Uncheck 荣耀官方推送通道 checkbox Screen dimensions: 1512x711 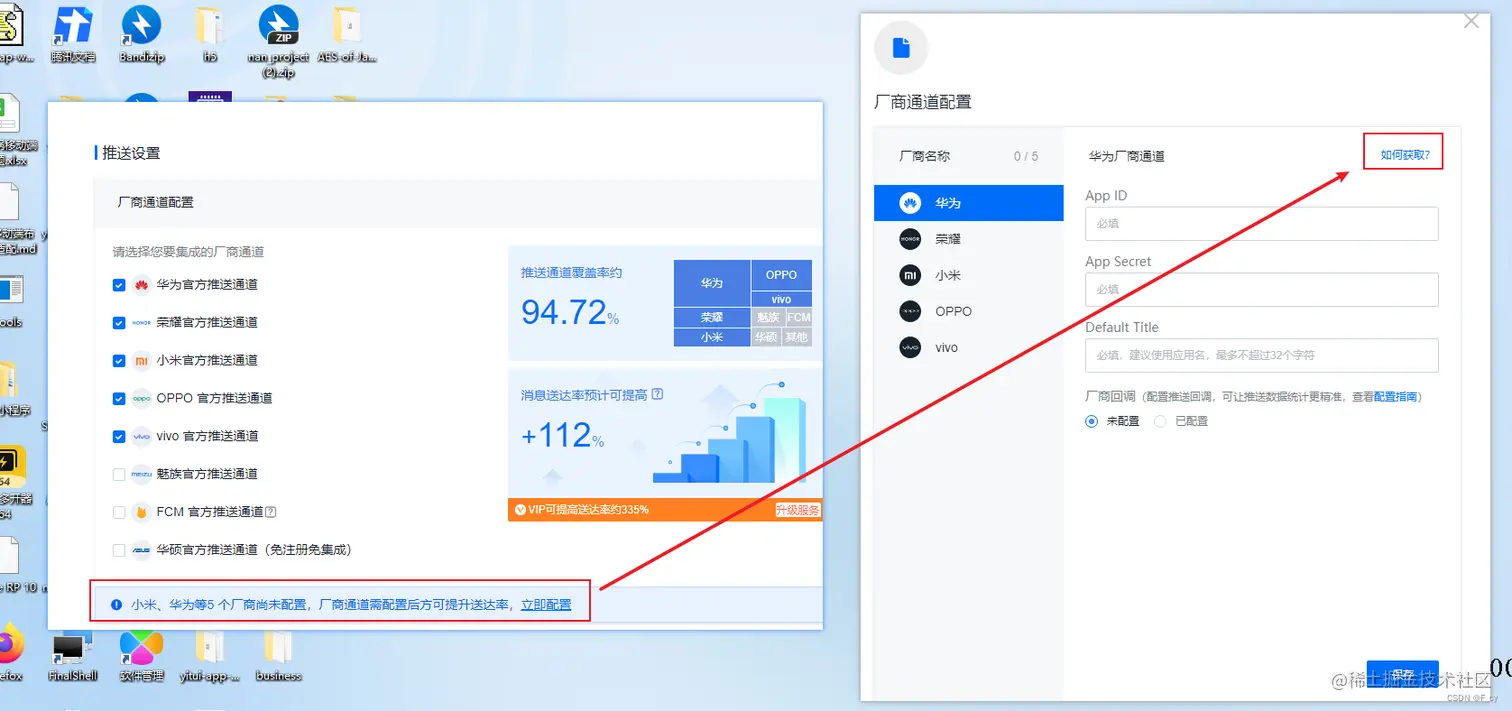click(119, 323)
